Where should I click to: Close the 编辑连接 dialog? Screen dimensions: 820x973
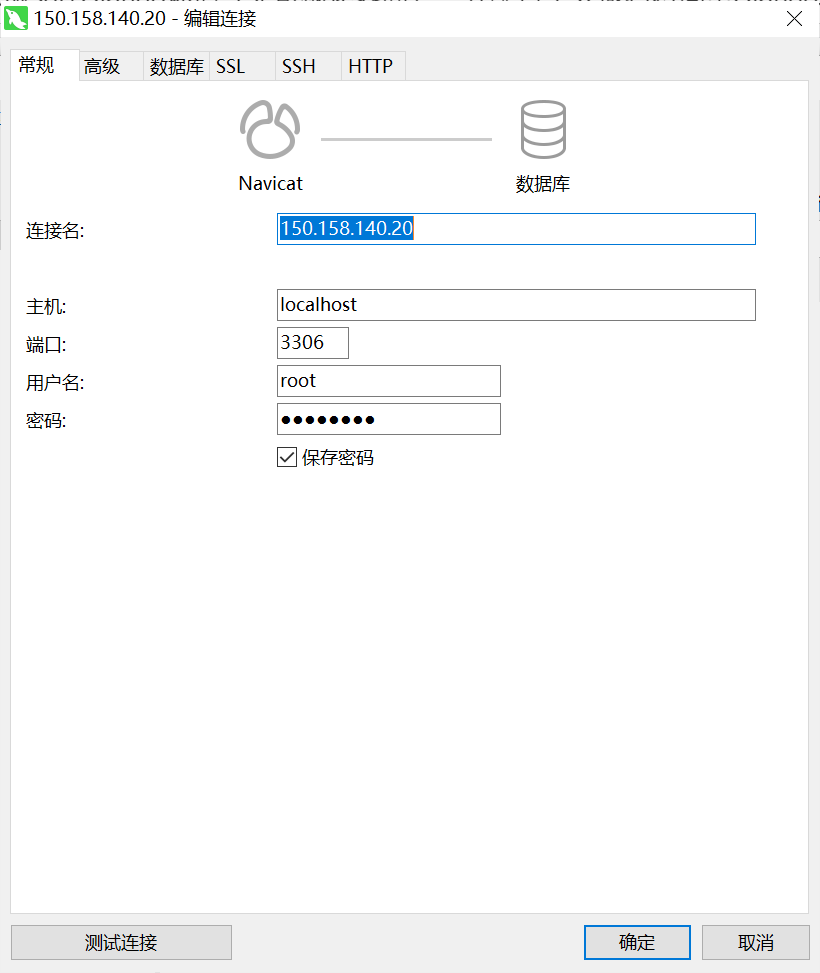pyautogui.click(x=794, y=19)
